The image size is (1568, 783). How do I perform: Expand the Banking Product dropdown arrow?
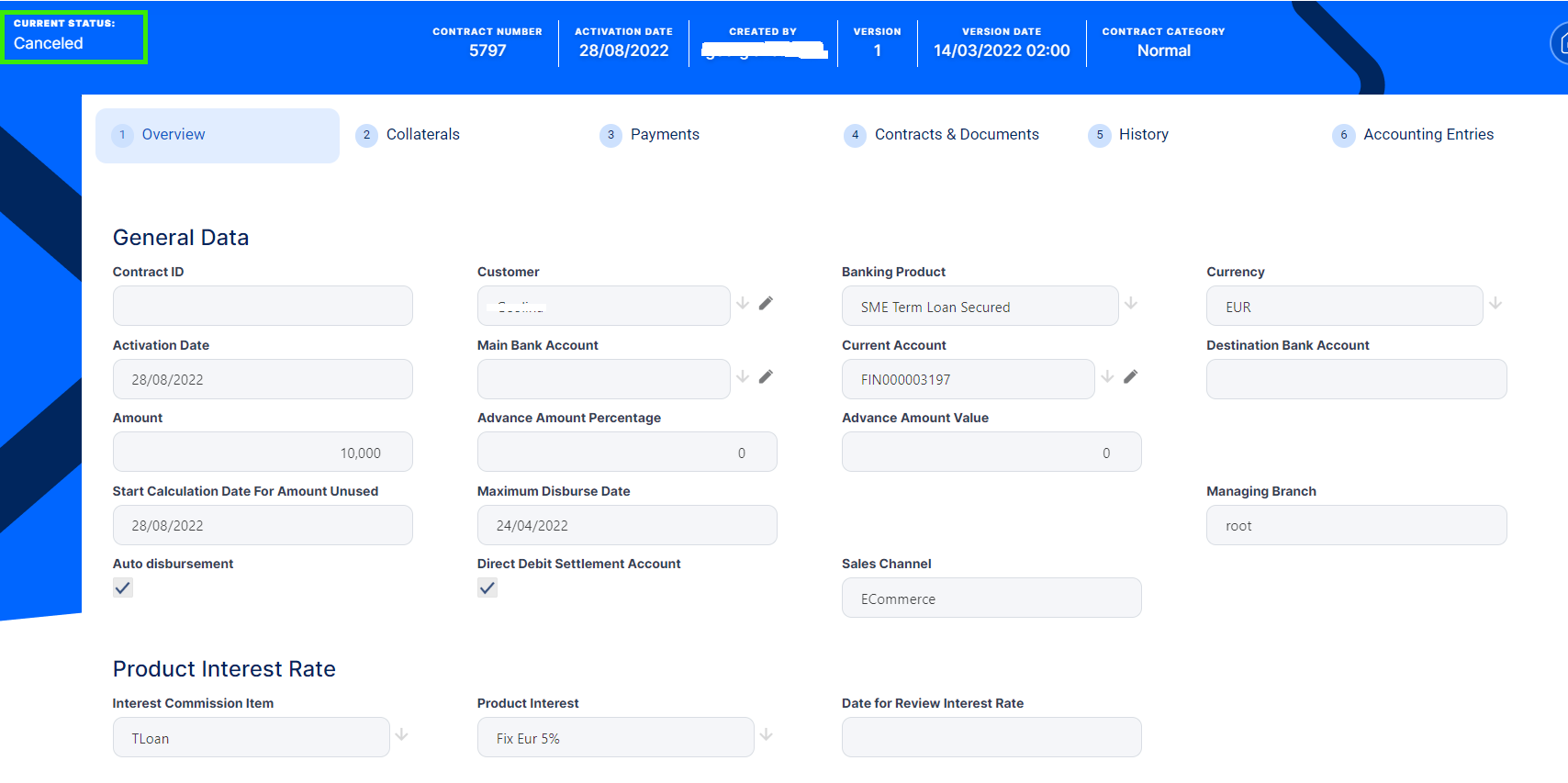click(1131, 303)
